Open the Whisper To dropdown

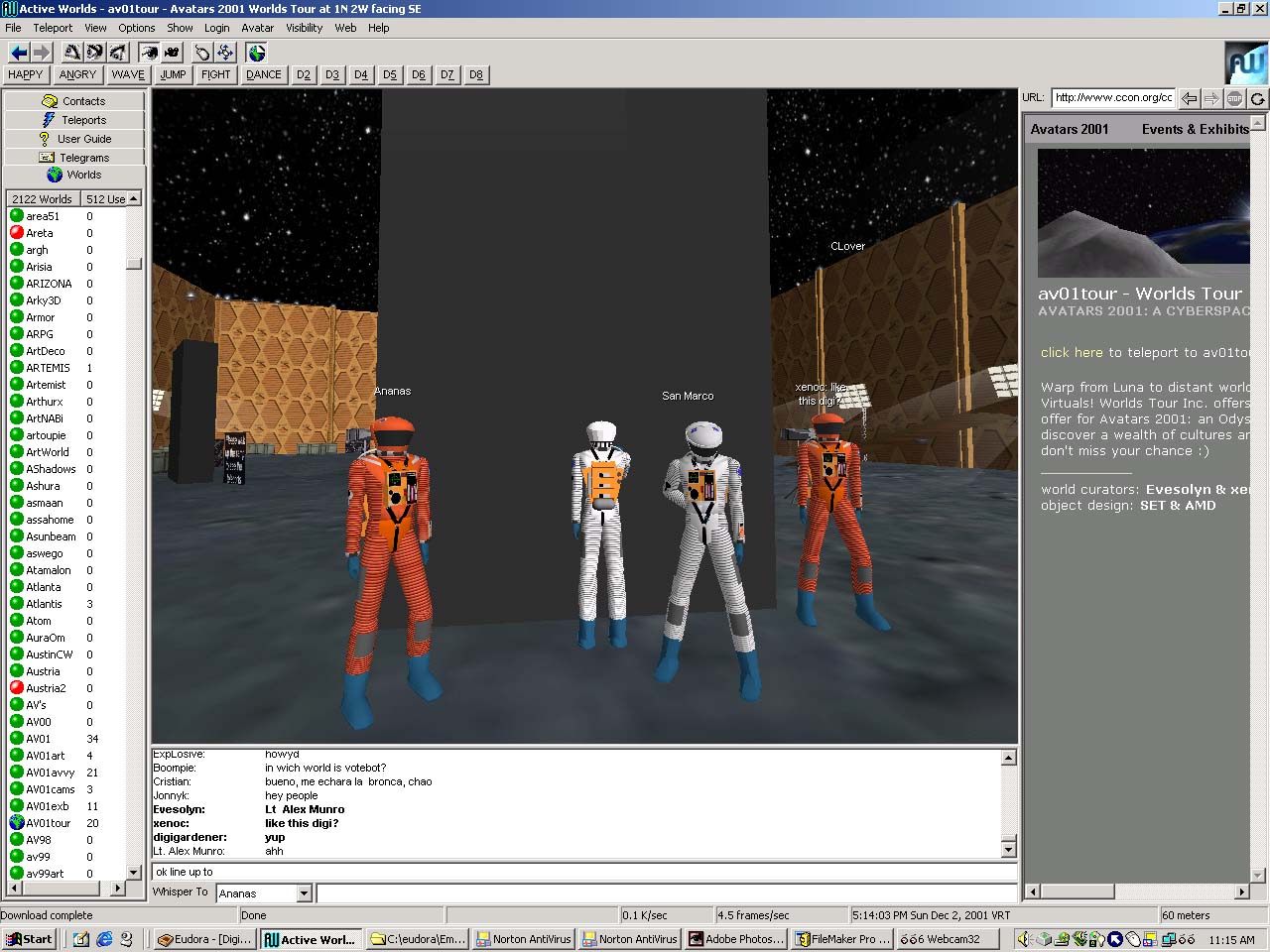(304, 893)
